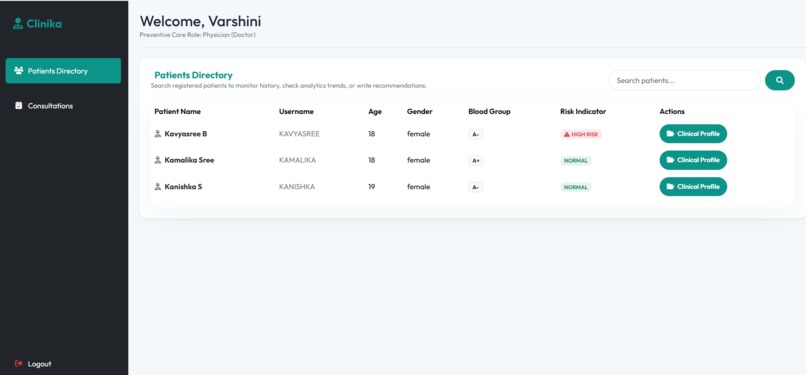The image size is (806, 375).
Task: Click the Patients Directory people icon
Action: tap(19, 70)
